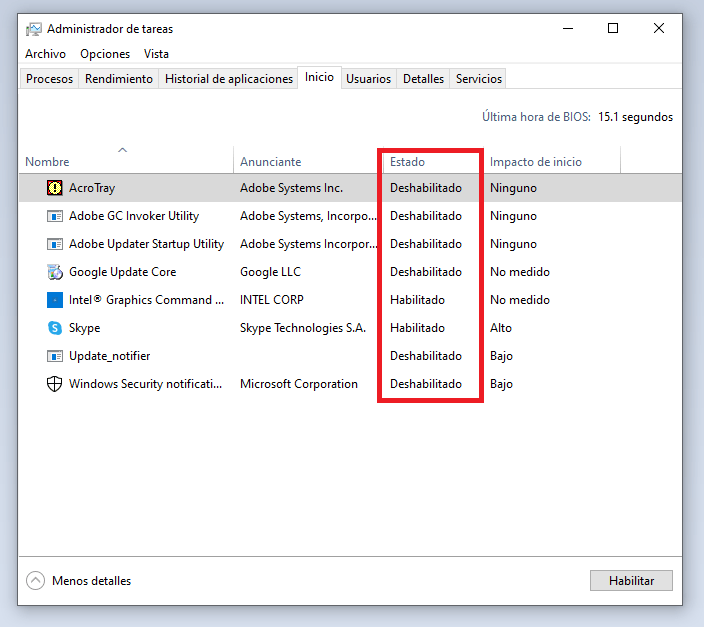704x627 pixels.
Task: Open the Servicios tab
Action: pos(478,79)
